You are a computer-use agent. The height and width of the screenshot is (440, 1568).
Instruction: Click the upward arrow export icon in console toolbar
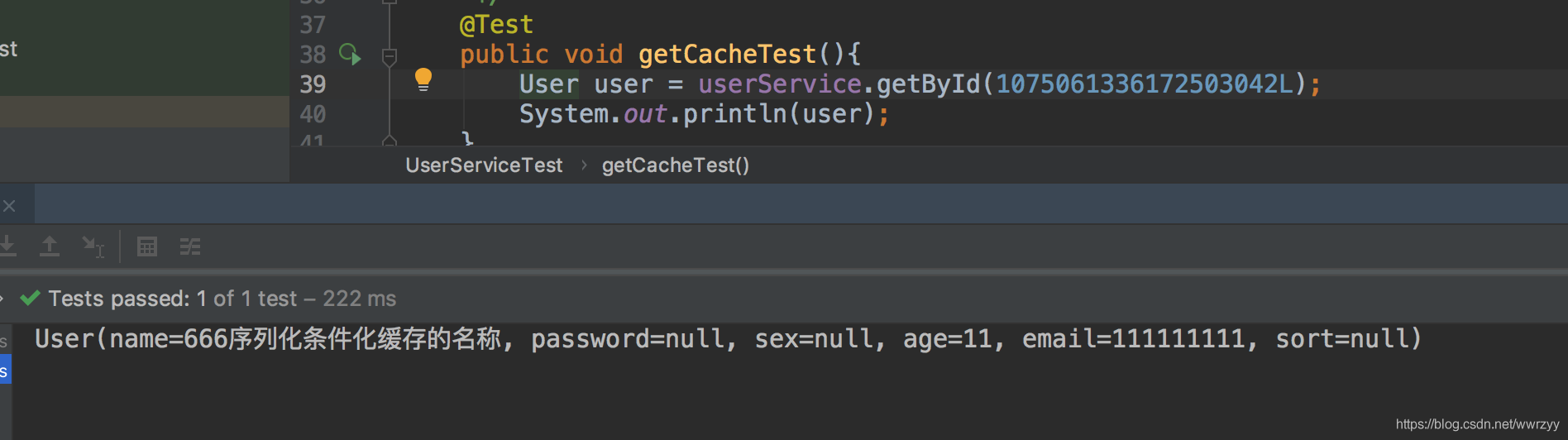pos(50,246)
